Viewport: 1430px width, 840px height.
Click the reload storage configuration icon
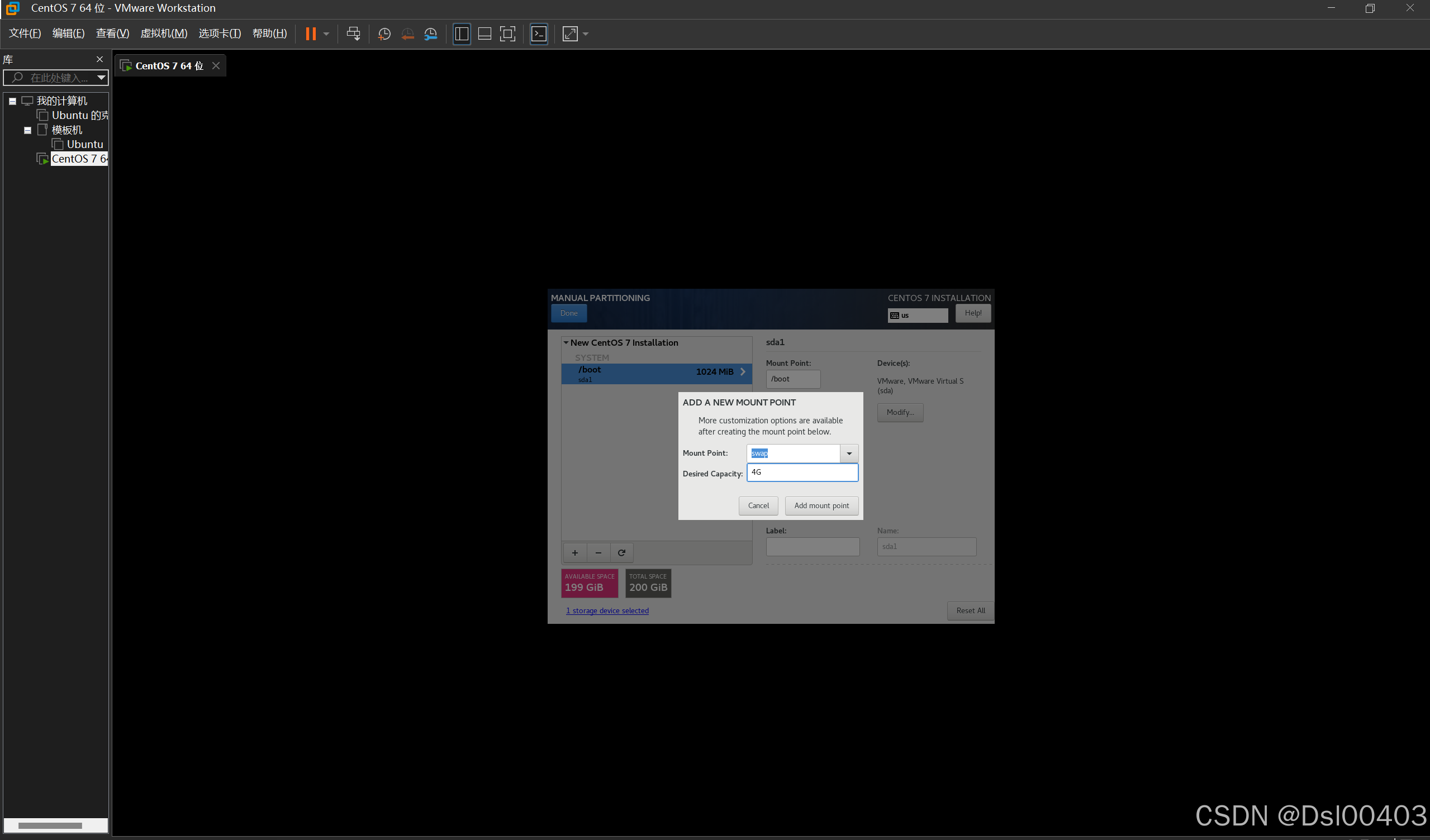[621, 553]
